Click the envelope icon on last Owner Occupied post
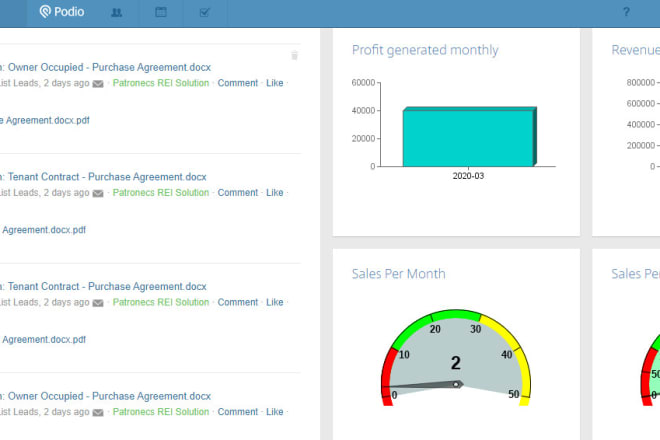 98,413
